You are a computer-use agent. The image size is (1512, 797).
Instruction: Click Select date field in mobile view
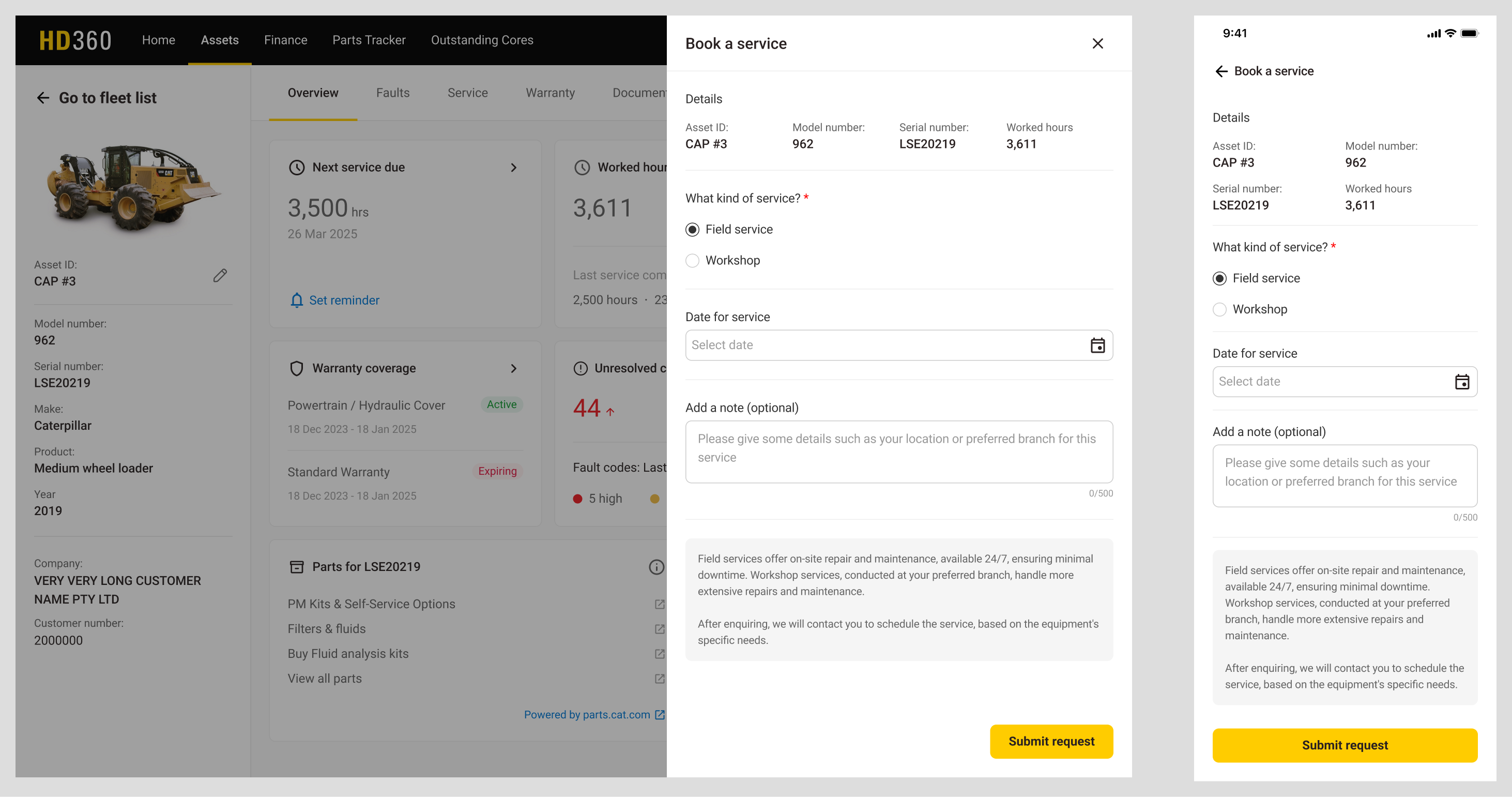tap(1345, 382)
